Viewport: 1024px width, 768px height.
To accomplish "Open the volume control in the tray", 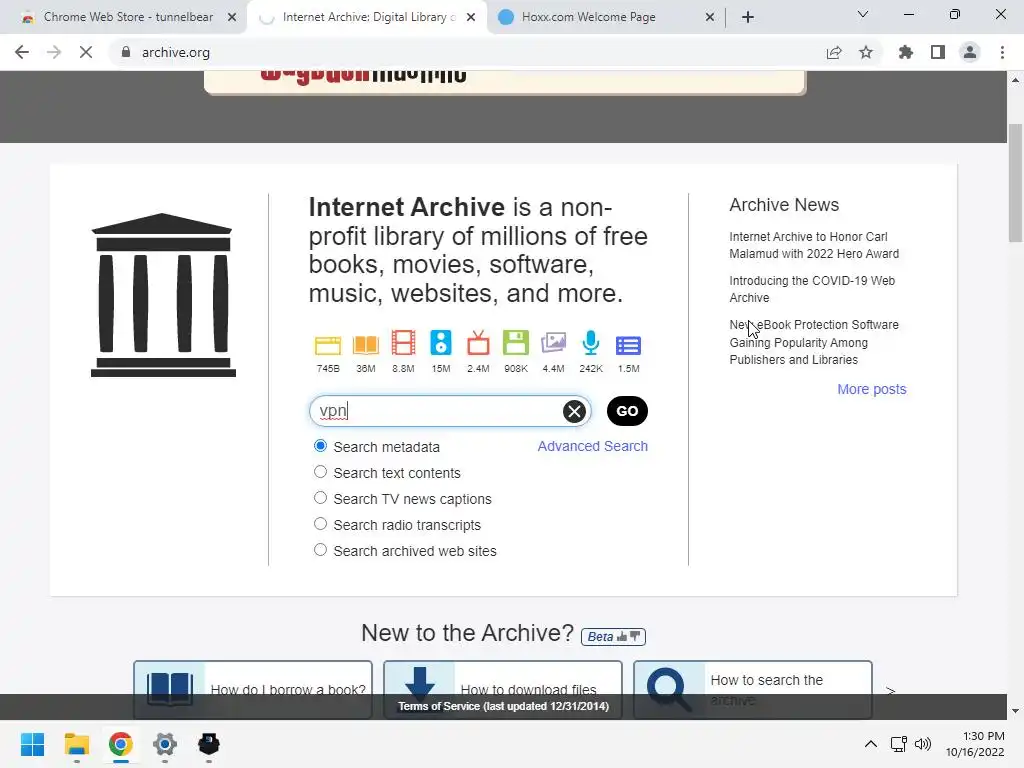I will pyautogui.click(x=923, y=744).
